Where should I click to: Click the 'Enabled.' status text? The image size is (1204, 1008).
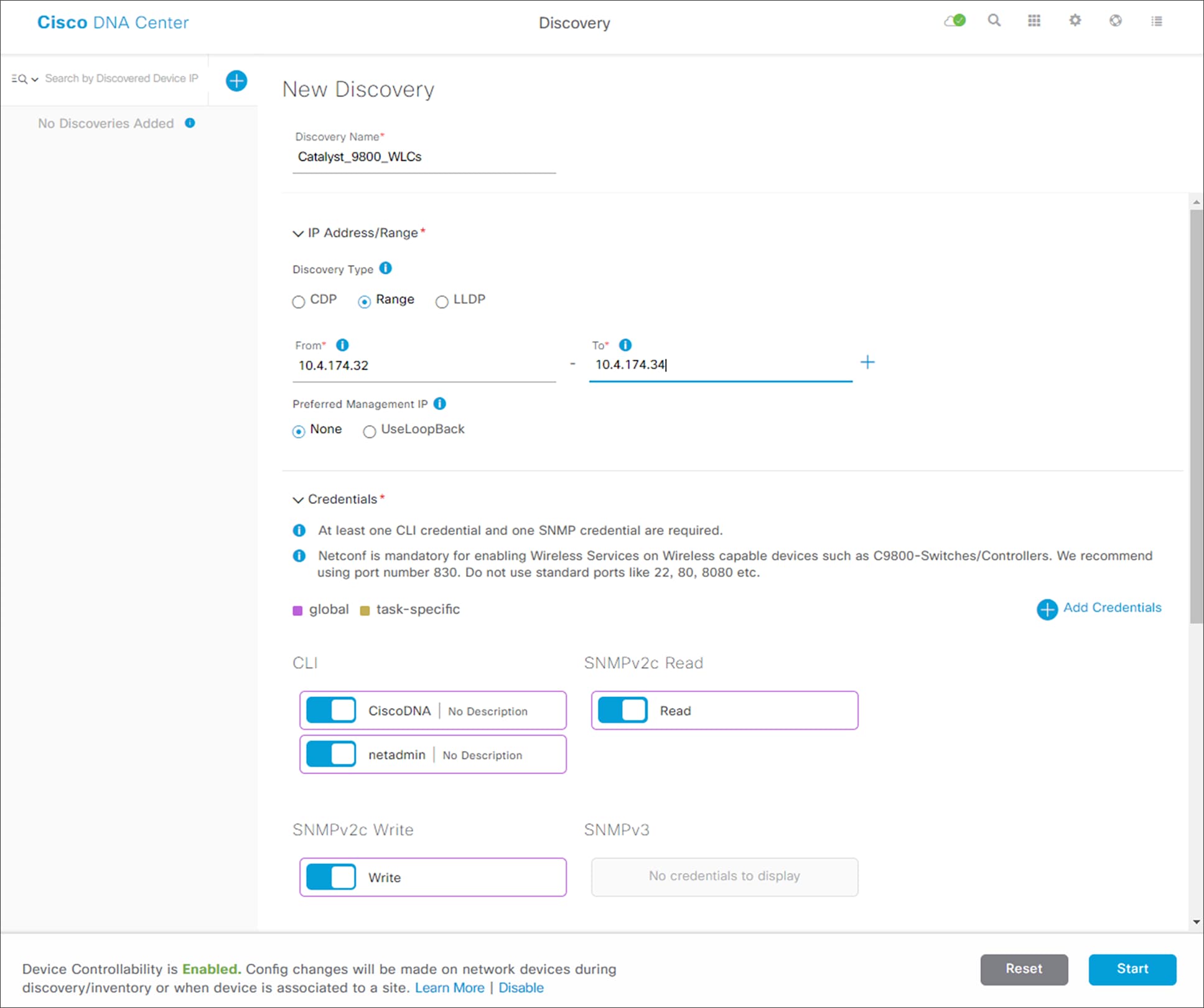point(211,969)
